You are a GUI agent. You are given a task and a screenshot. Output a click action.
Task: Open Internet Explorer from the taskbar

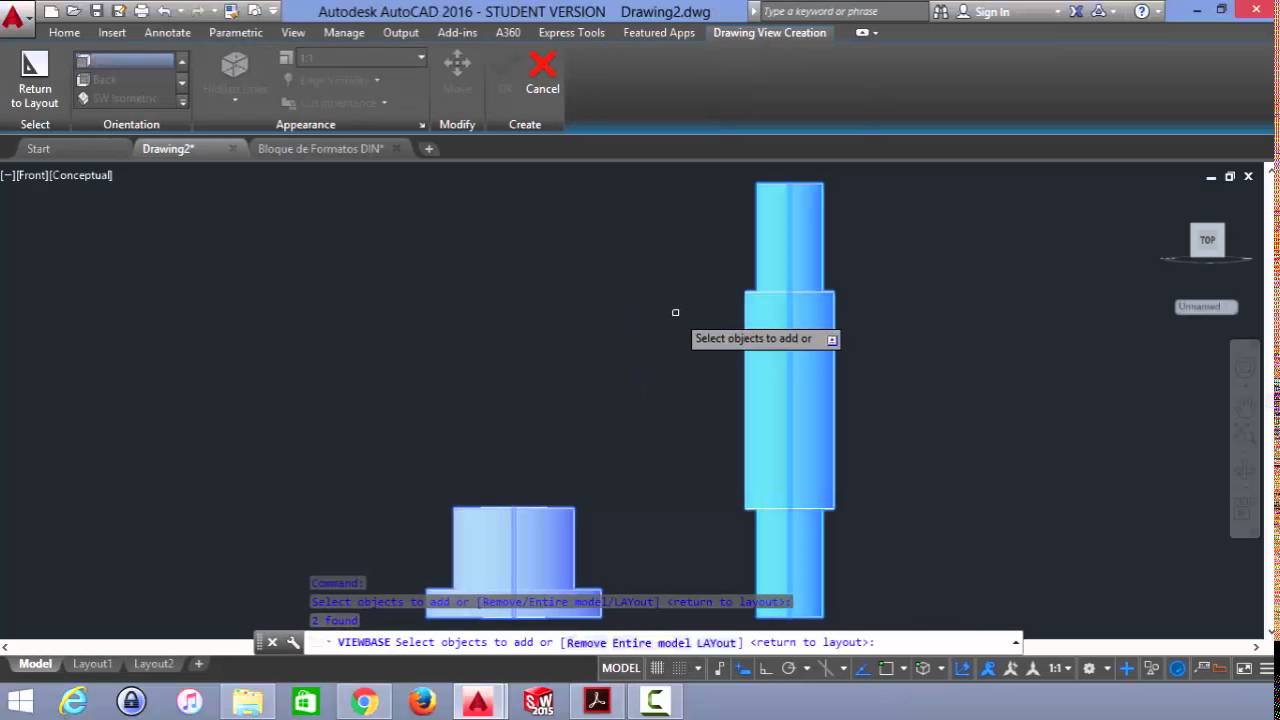[73, 702]
